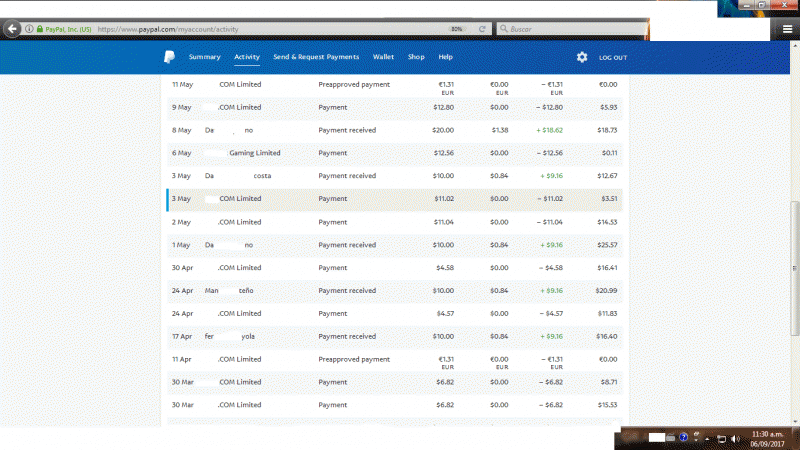Screen dimensions: 800x450
Task: Open 11 May Preapproved payment row
Action: [x=394, y=87]
